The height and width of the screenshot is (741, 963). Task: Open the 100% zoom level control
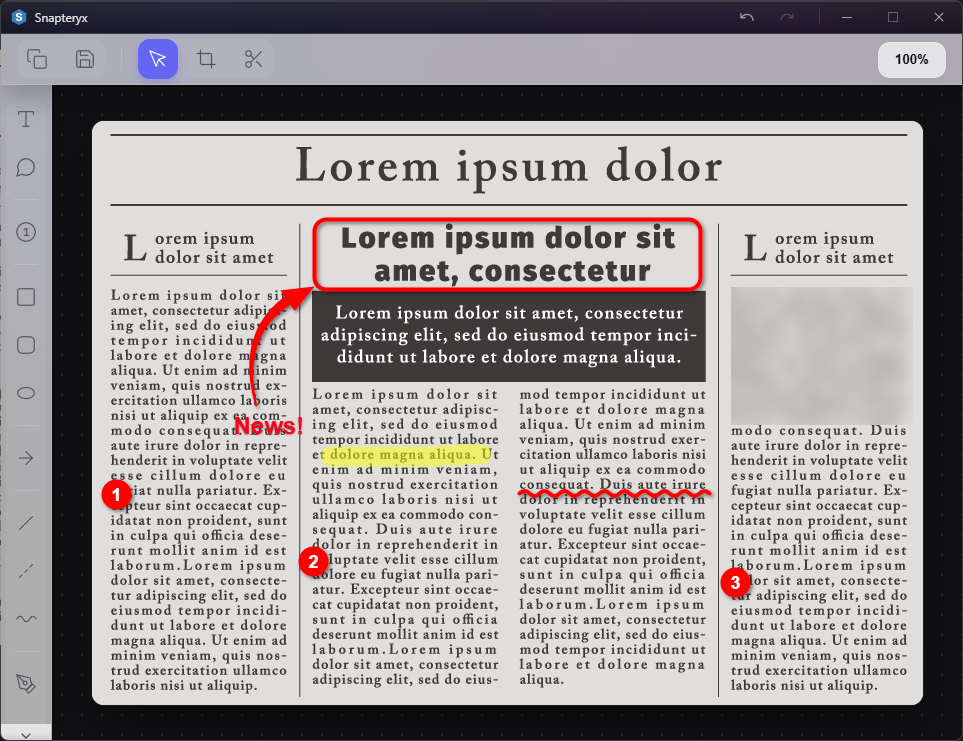(911, 59)
